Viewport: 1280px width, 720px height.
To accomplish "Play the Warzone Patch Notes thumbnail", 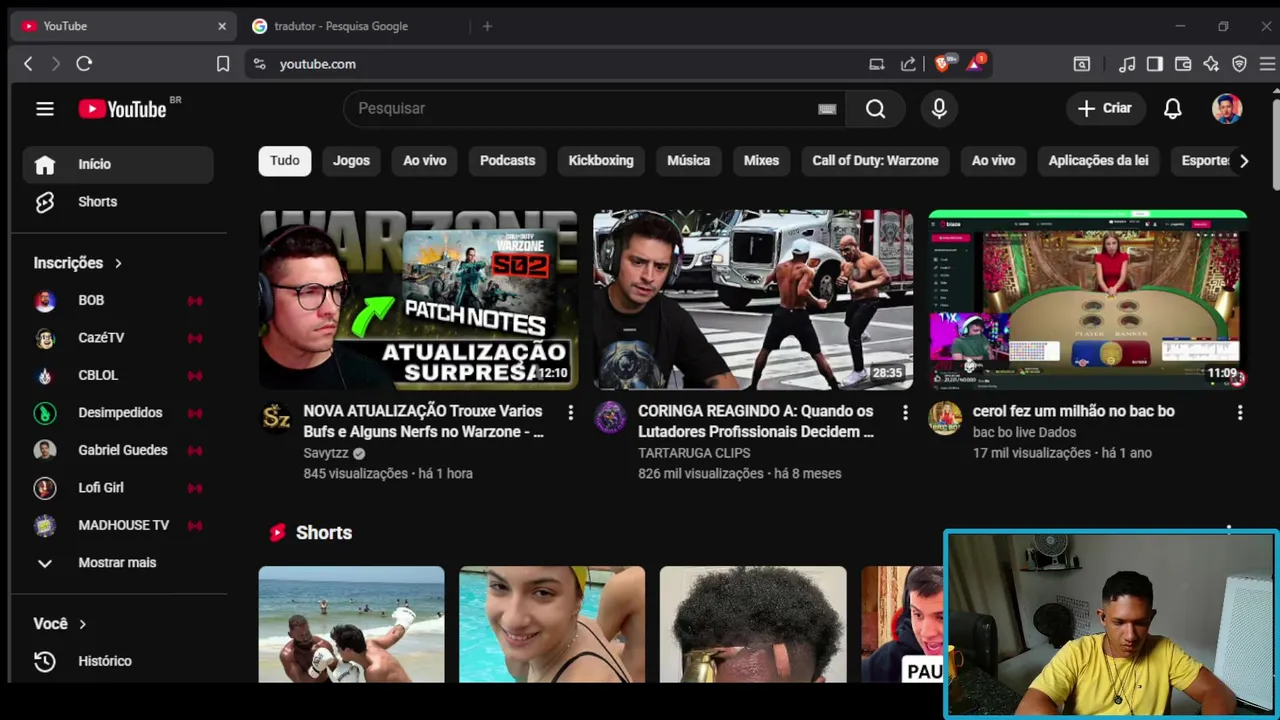I will [418, 299].
